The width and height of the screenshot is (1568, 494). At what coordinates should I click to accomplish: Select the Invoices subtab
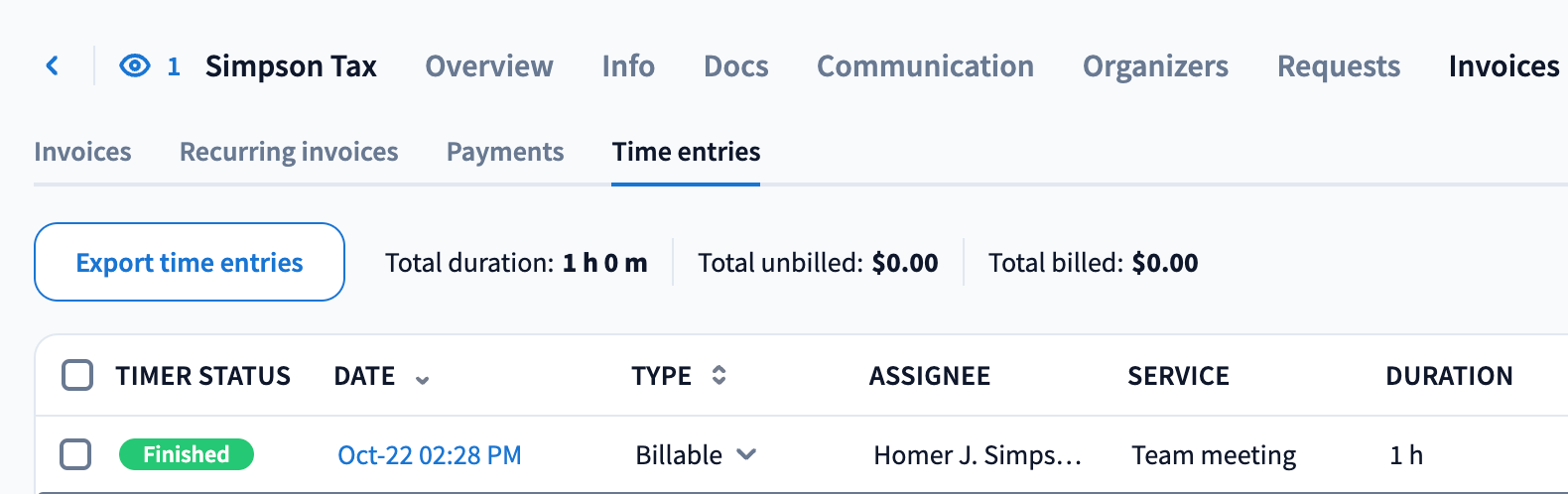point(82,152)
